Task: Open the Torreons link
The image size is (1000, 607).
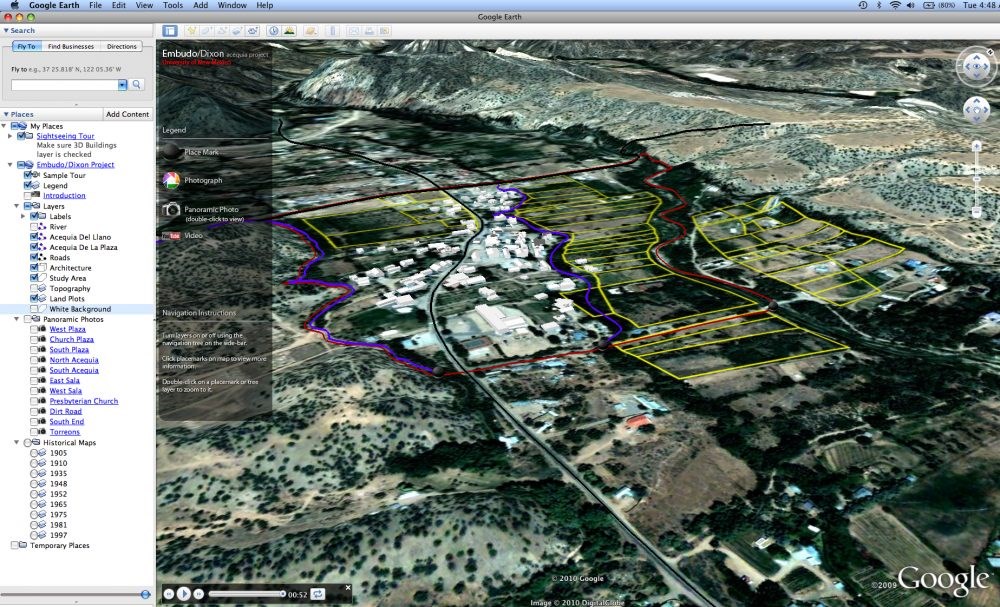Action: coord(64,432)
